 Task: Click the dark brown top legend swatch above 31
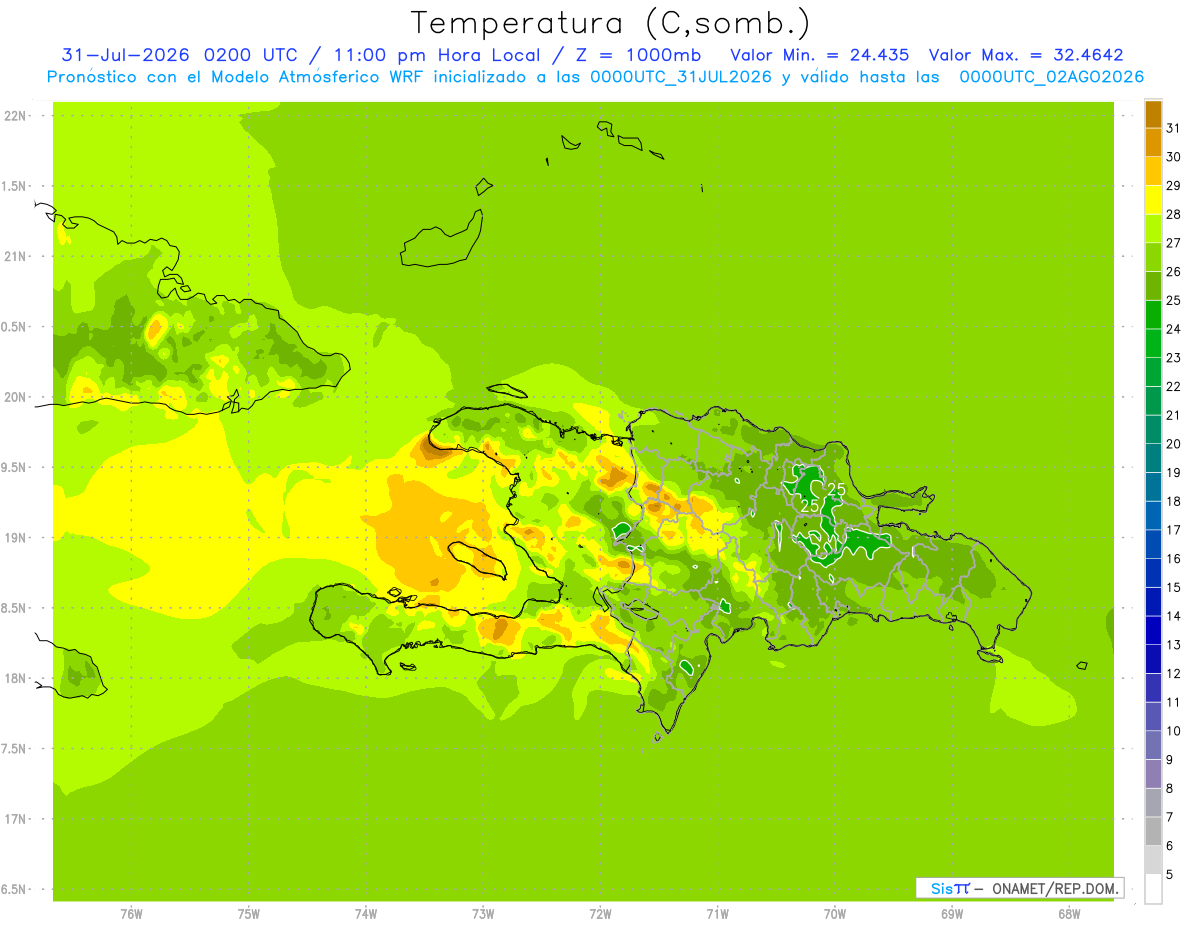(x=1153, y=113)
